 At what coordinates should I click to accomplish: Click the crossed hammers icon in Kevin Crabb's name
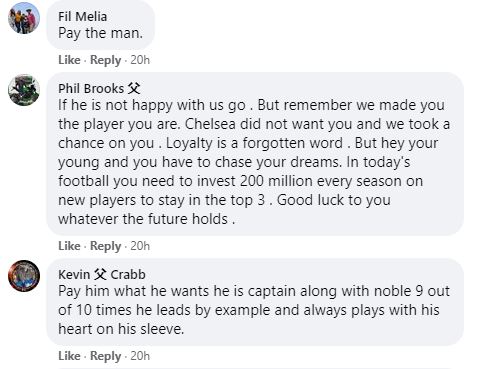[100, 274]
